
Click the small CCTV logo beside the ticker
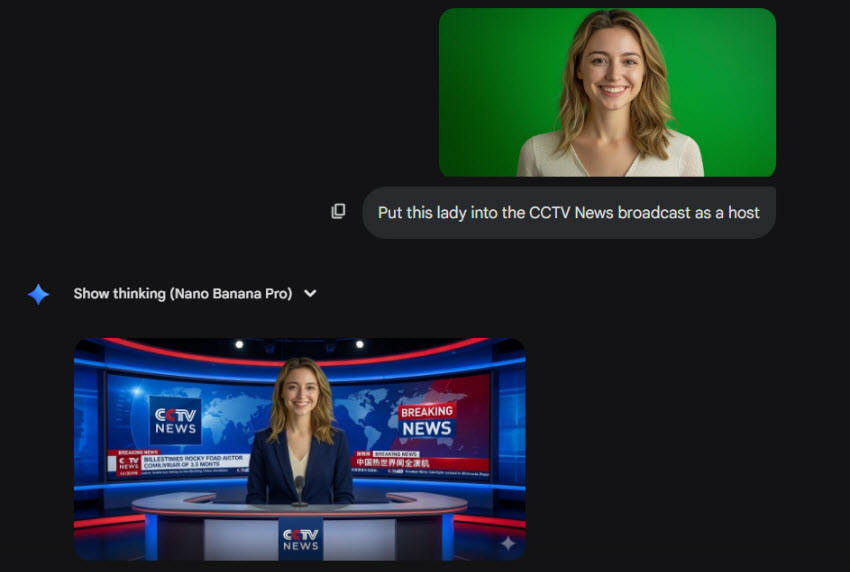pos(128,464)
